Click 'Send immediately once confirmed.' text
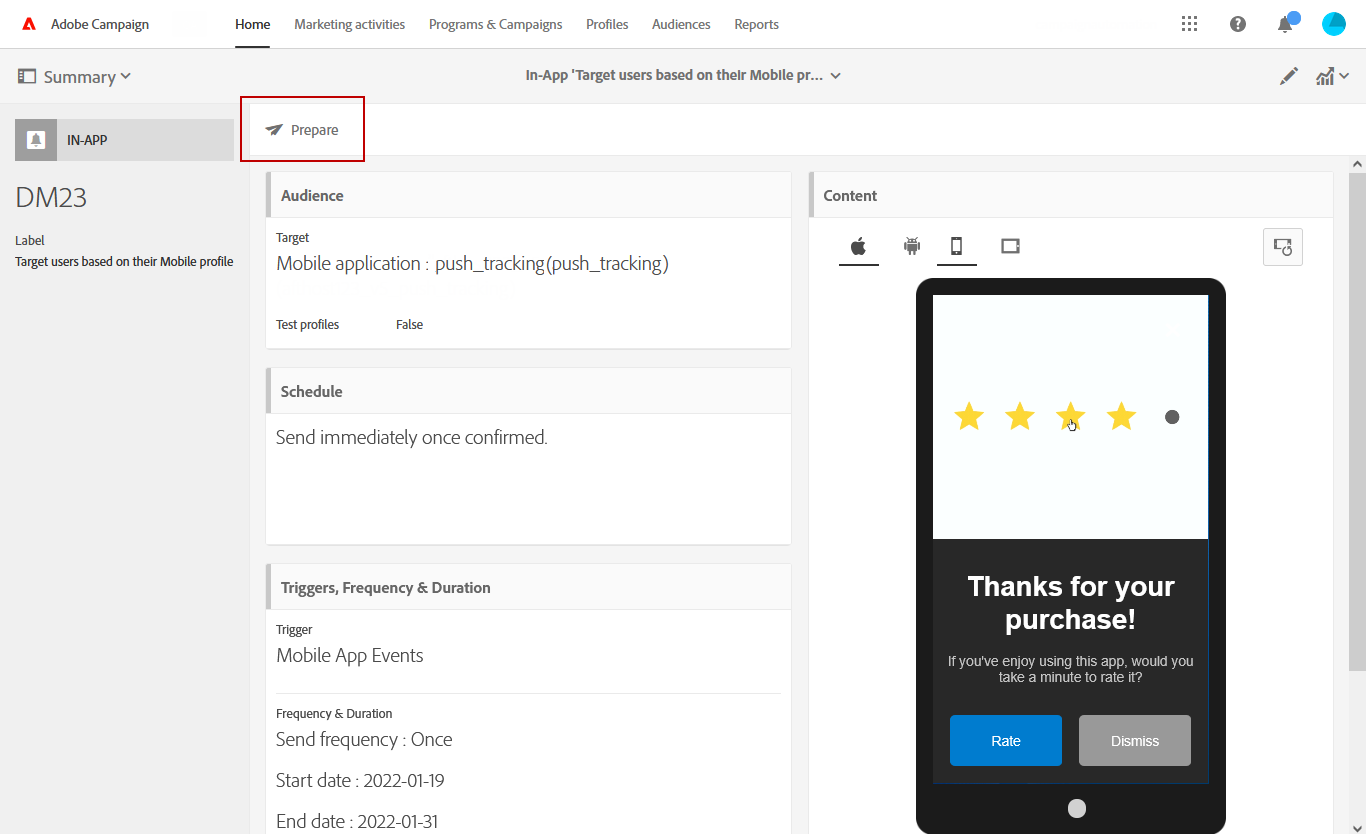Viewport: 1366px width, 834px height. coord(412,437)
